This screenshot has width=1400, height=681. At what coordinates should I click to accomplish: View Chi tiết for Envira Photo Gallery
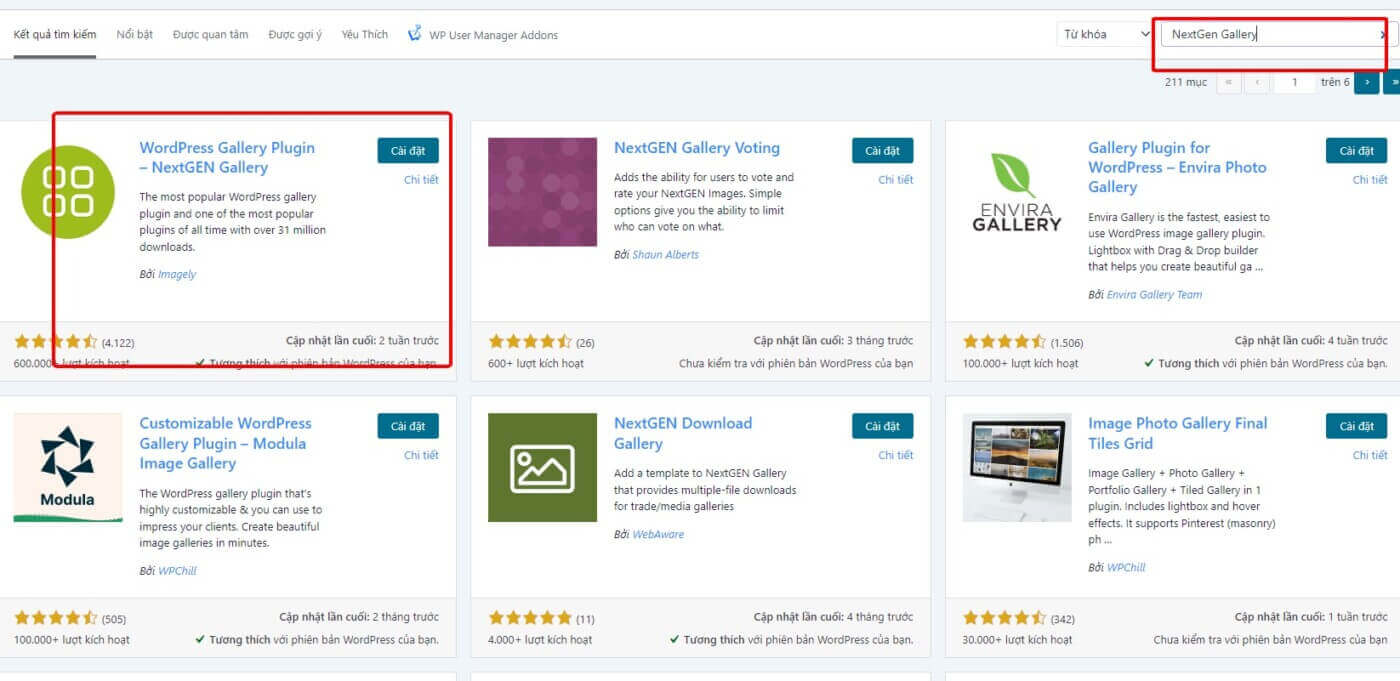(1370, 180)
